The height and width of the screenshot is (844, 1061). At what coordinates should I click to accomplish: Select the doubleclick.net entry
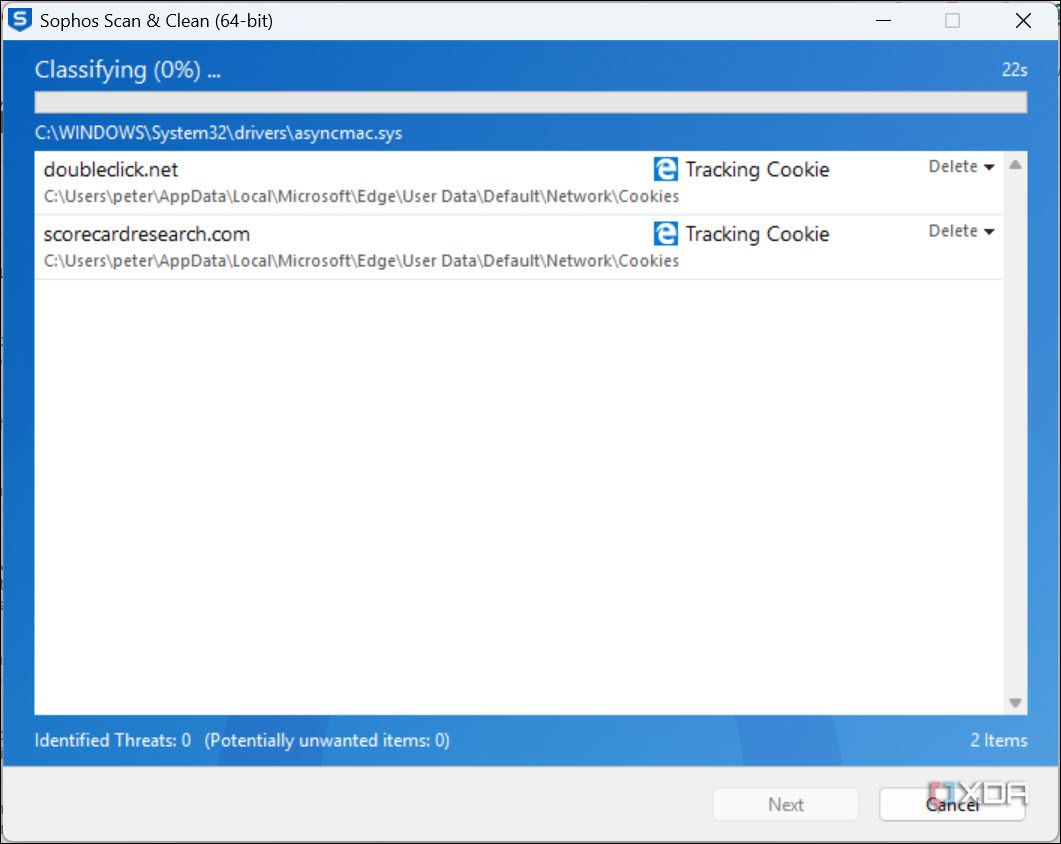click(x=518, y=183)
